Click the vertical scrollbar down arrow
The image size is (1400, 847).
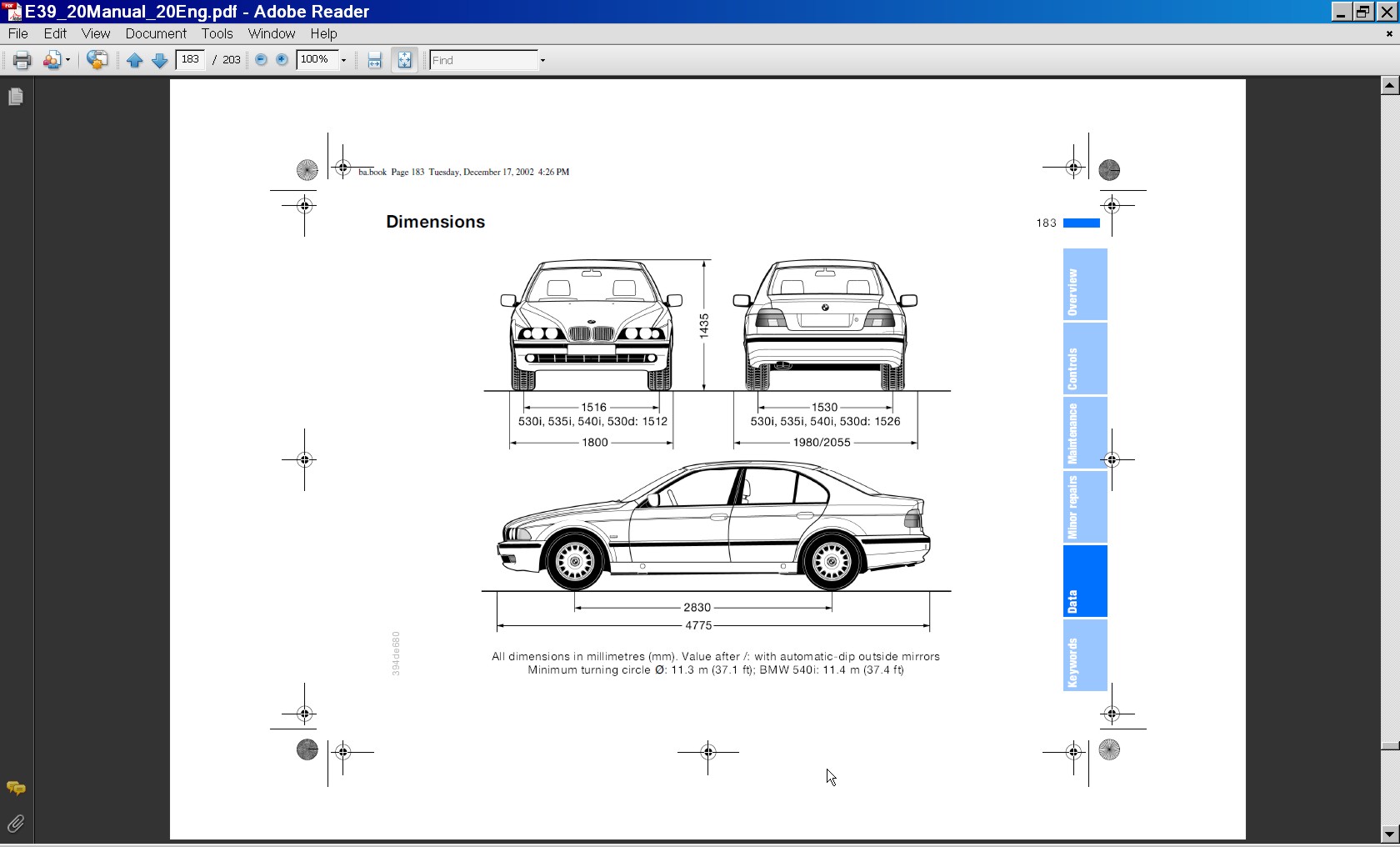click(x=1389, y=834)
